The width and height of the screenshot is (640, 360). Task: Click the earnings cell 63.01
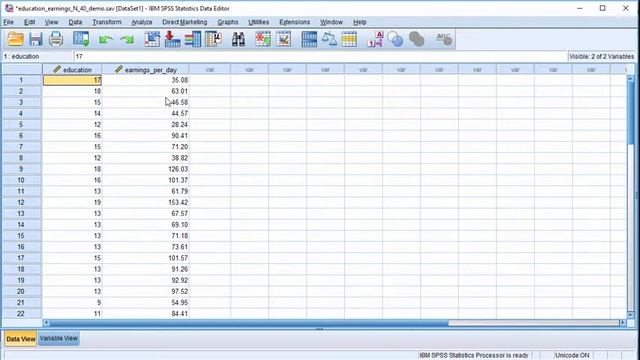pyautogui.click(x=146, y=91)
